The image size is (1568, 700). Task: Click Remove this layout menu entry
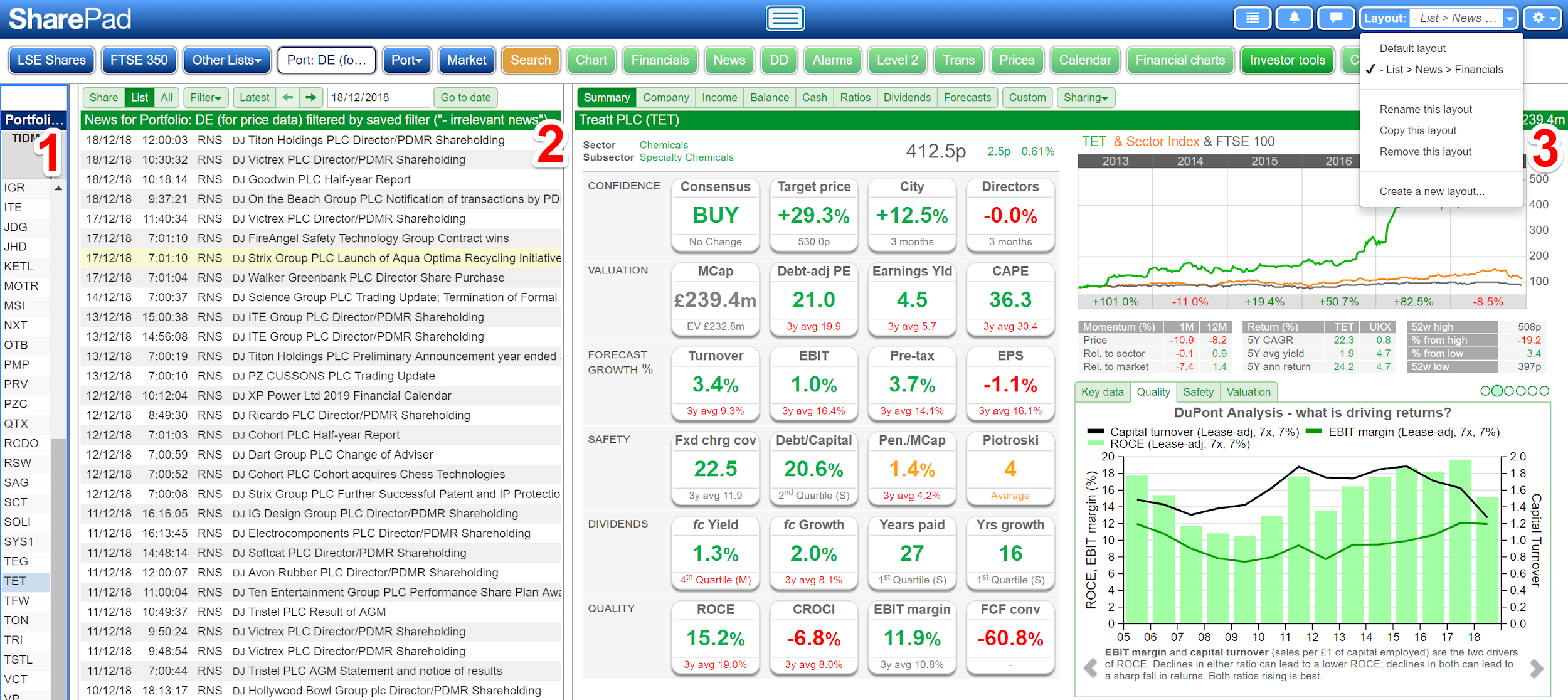click(x=1425, y=152)
